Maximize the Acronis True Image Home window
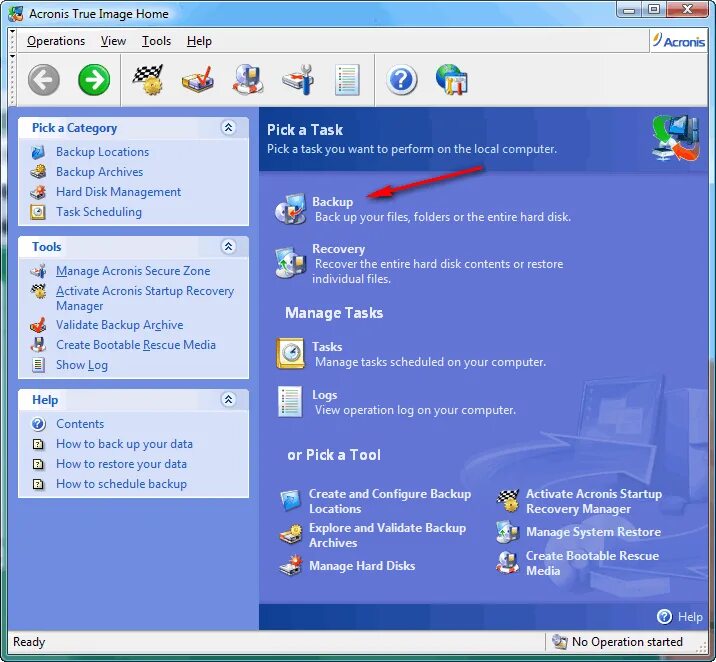The height and width of the screenshot is (662, 716). (x=654, y=9)
